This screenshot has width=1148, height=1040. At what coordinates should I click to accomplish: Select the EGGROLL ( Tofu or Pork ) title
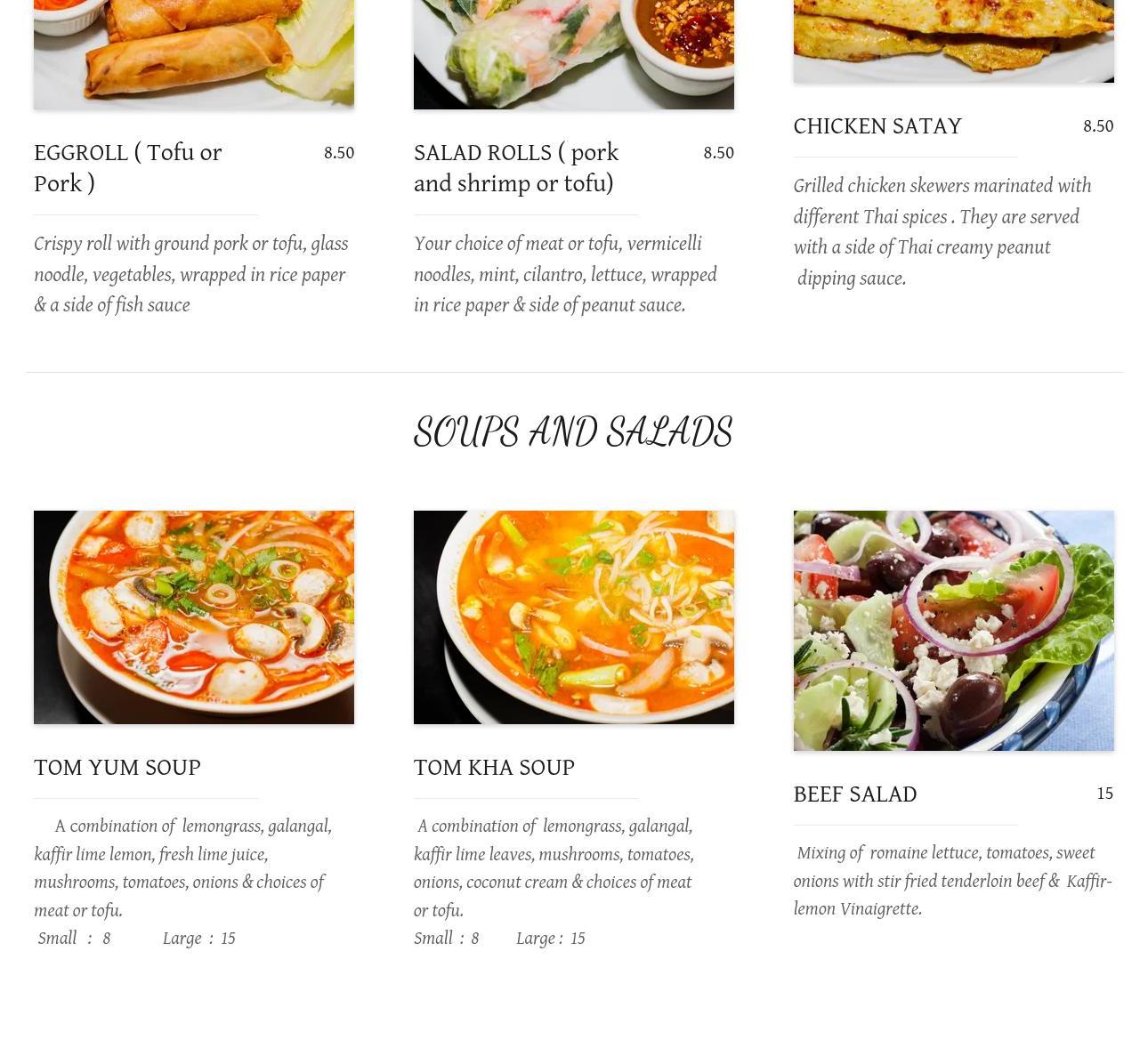(128, 168)
